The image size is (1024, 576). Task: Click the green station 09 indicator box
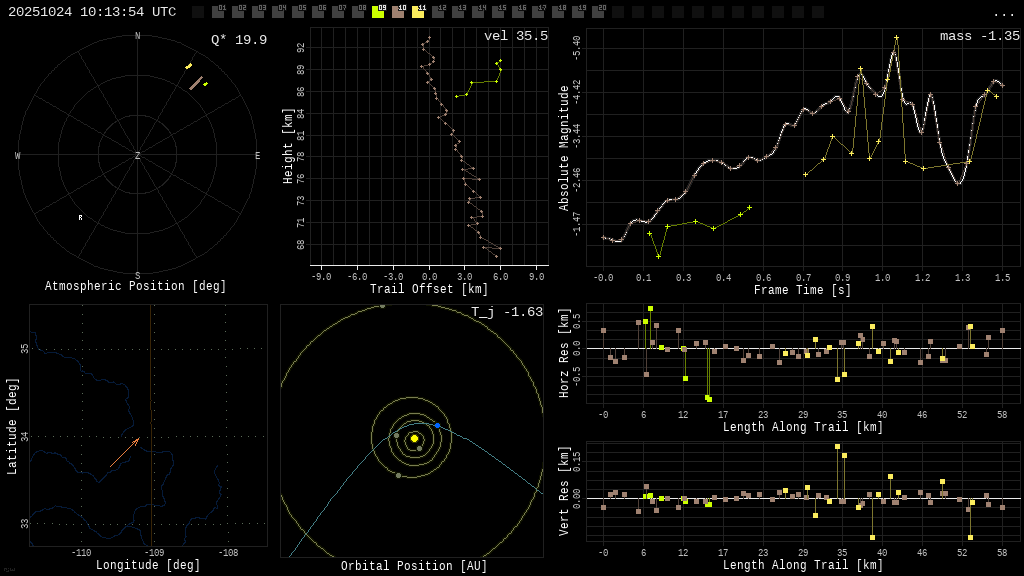[x=378, y=12]
